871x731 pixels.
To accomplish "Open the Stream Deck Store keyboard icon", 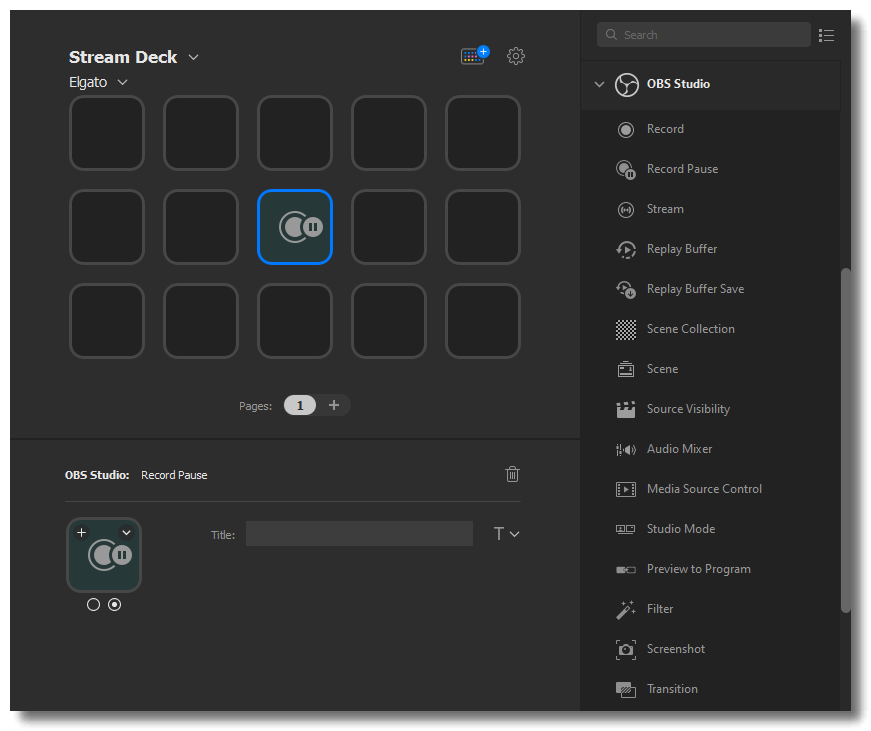I will [x=474, y=55].
